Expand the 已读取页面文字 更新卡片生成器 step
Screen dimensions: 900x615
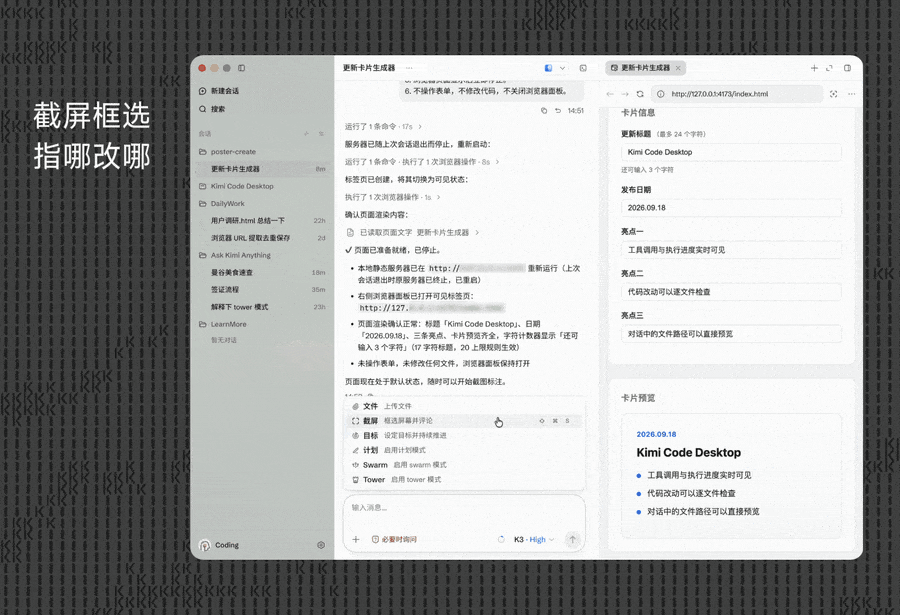413,233
